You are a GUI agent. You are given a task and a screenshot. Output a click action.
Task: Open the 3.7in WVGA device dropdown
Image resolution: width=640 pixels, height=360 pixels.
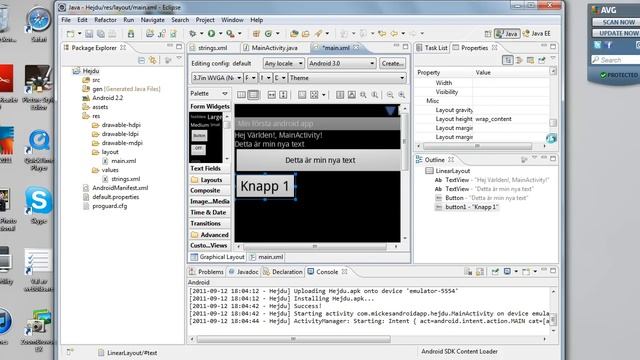217,78
